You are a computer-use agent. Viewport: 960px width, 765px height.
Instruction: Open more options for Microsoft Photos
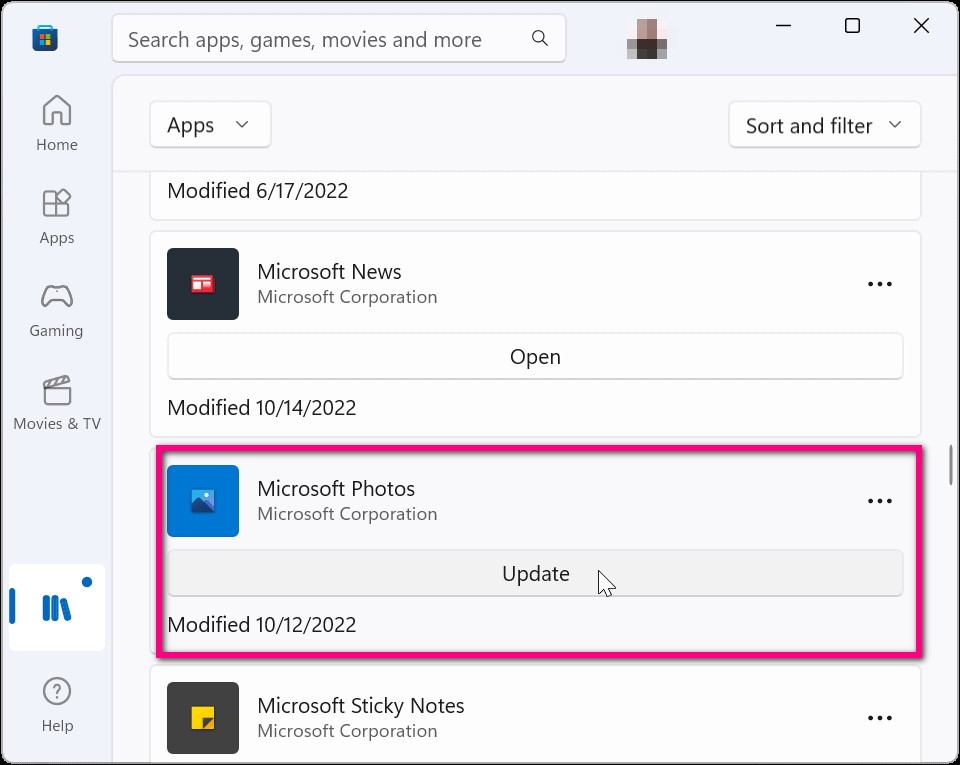[879, 501]
